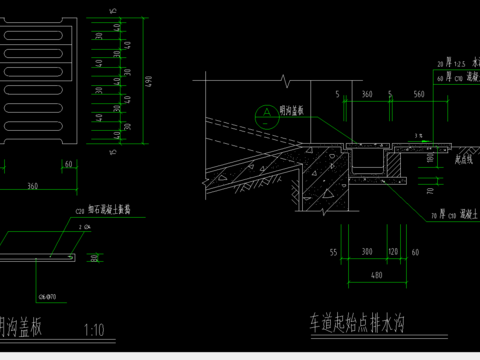Click the 55 dimension text
This screenshot has width=480, height=360.
click(x=334, y=252)
